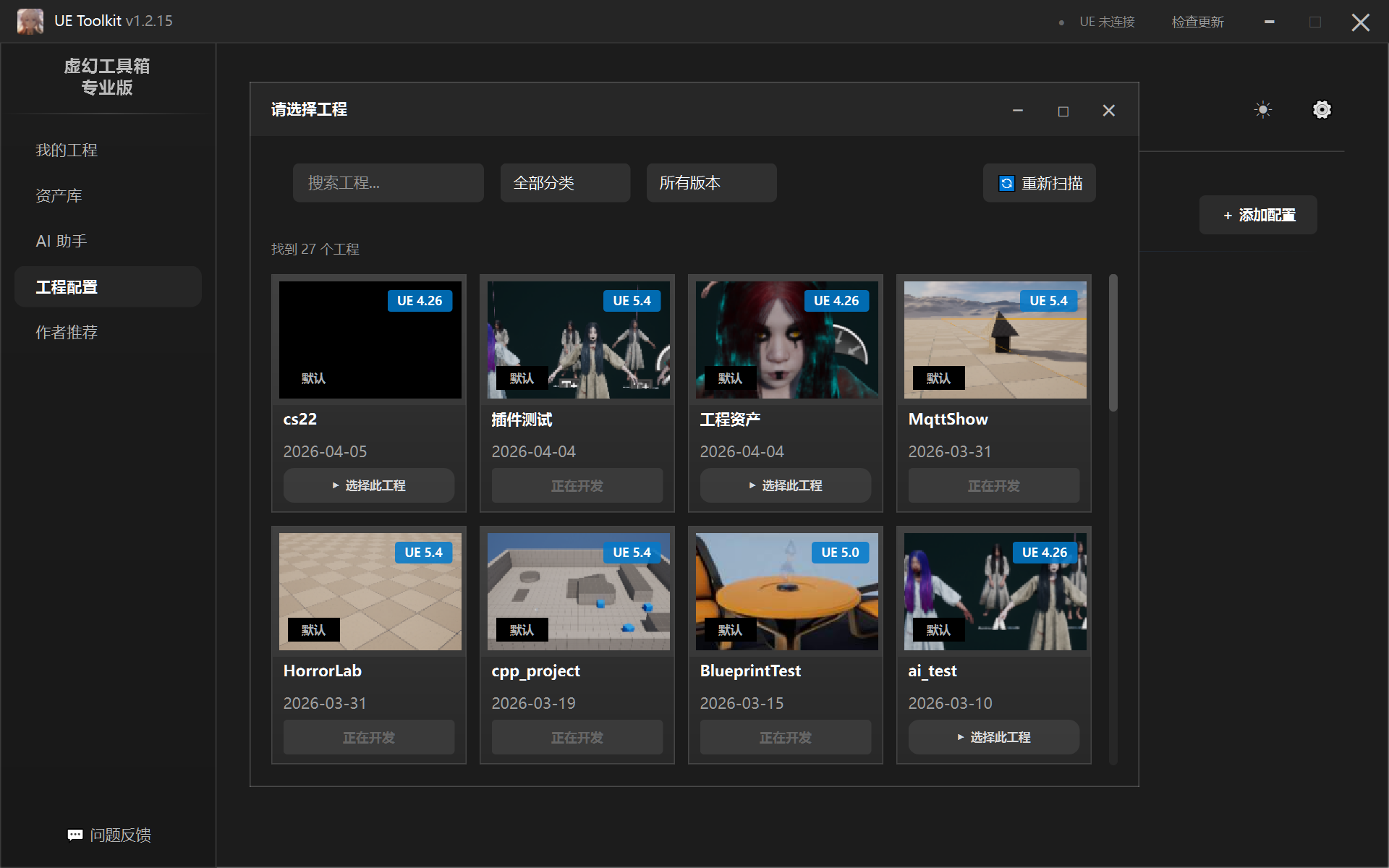Click the MqttShow desert scene thumbnail
1389x868 pixels.
pyautogui.click(x=995, y=340)
